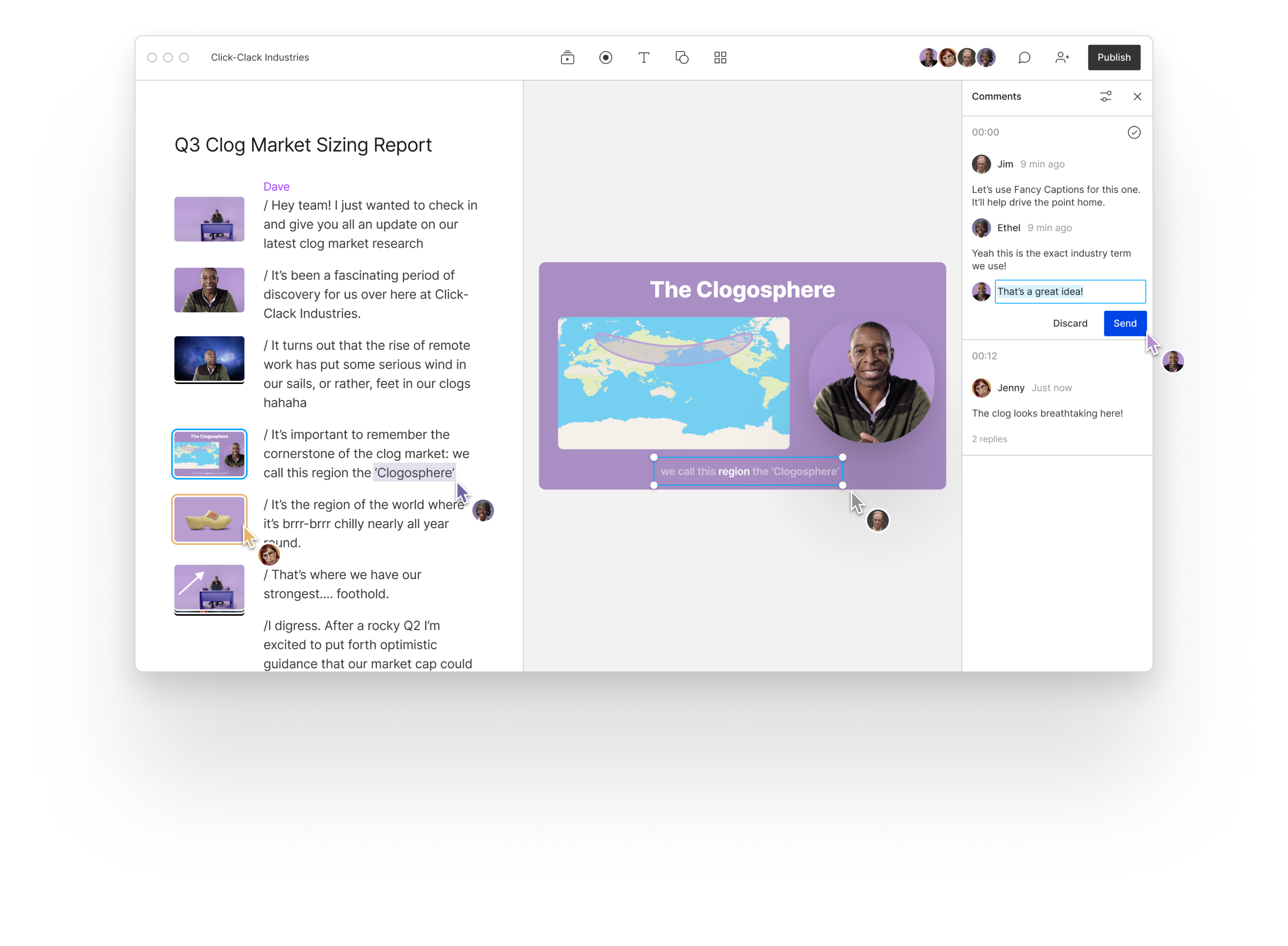Click the reply text input field

pyautogui.click(x=1069, y=291)
